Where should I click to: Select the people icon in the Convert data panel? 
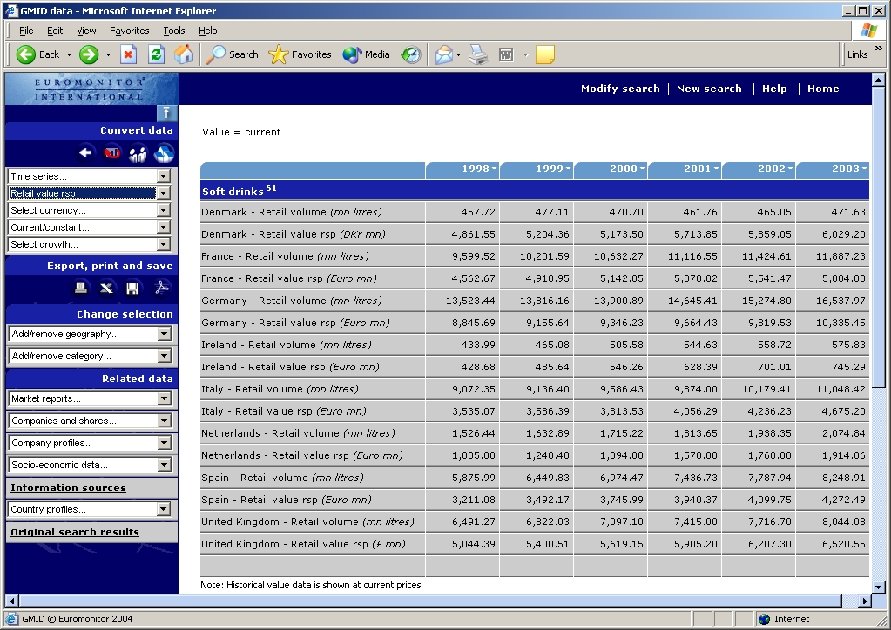coord(136,152)
